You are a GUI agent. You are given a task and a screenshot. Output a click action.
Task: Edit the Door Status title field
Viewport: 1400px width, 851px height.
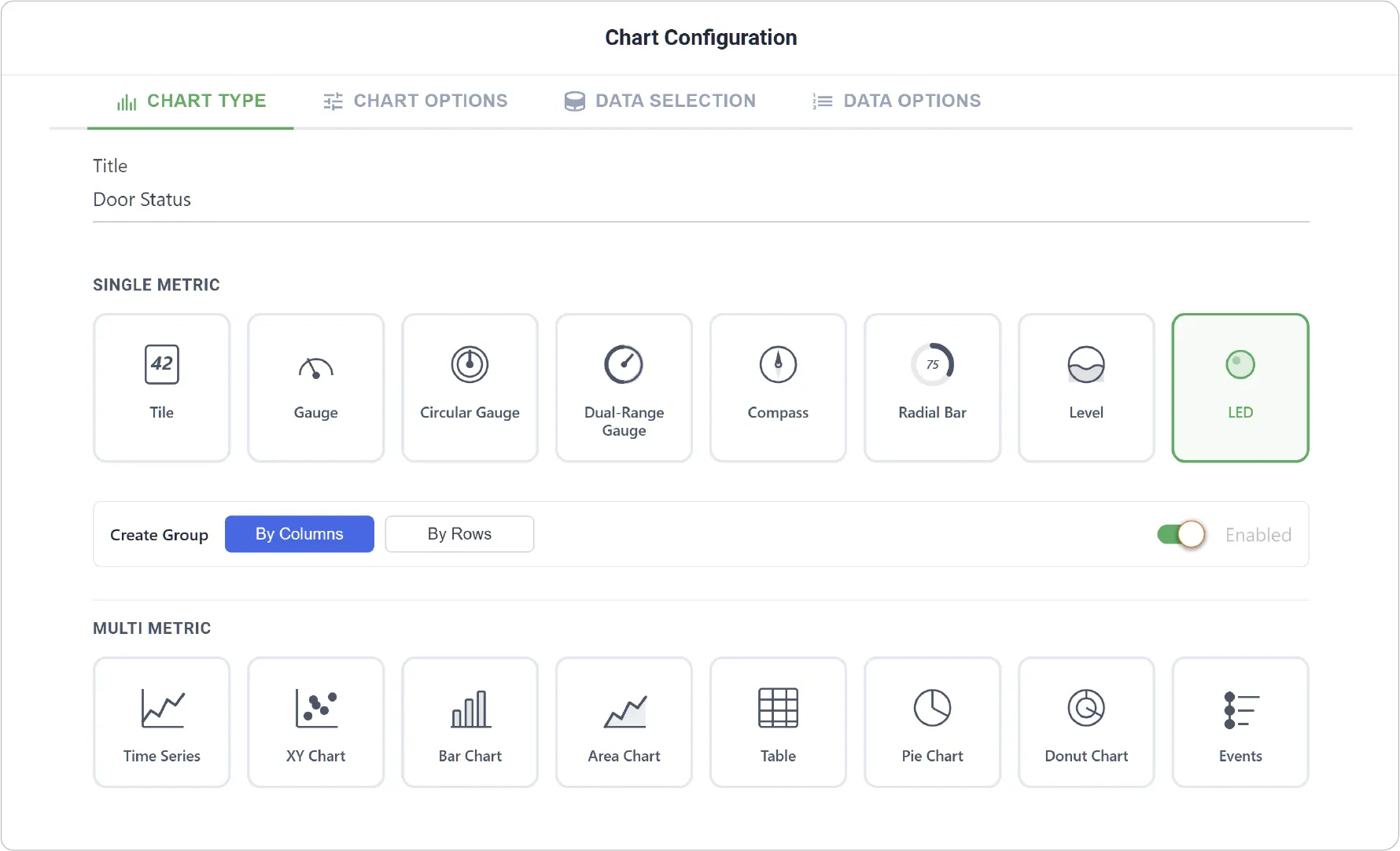701,200
